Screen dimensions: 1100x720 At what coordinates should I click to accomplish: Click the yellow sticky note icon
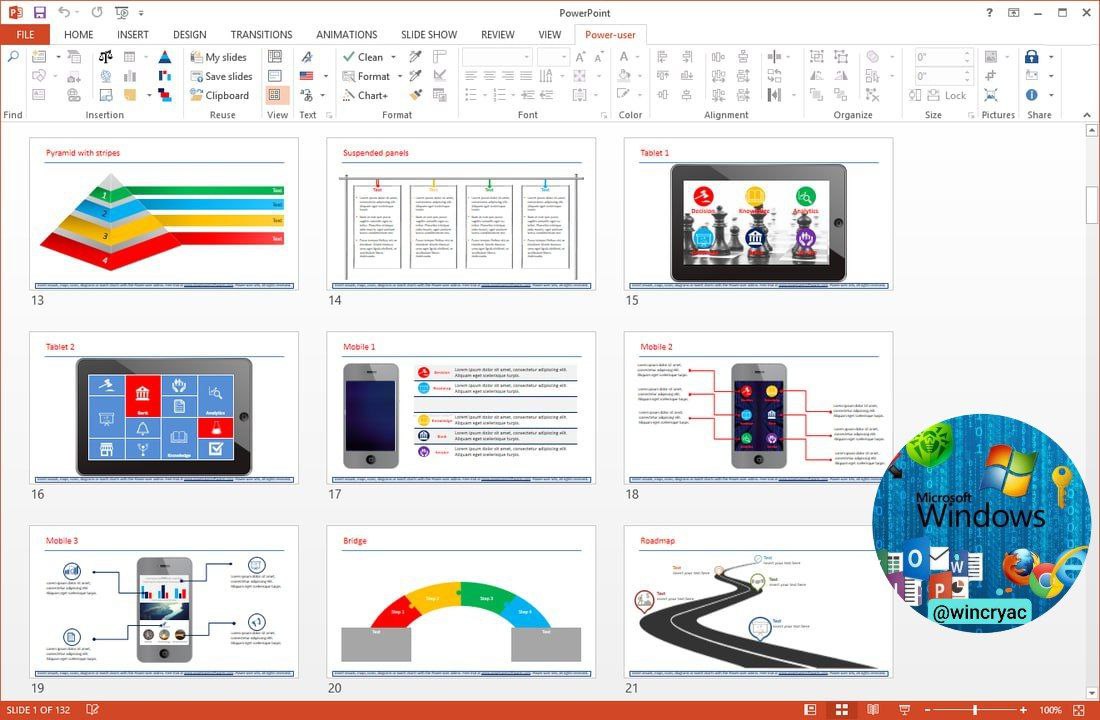[130, 95]
